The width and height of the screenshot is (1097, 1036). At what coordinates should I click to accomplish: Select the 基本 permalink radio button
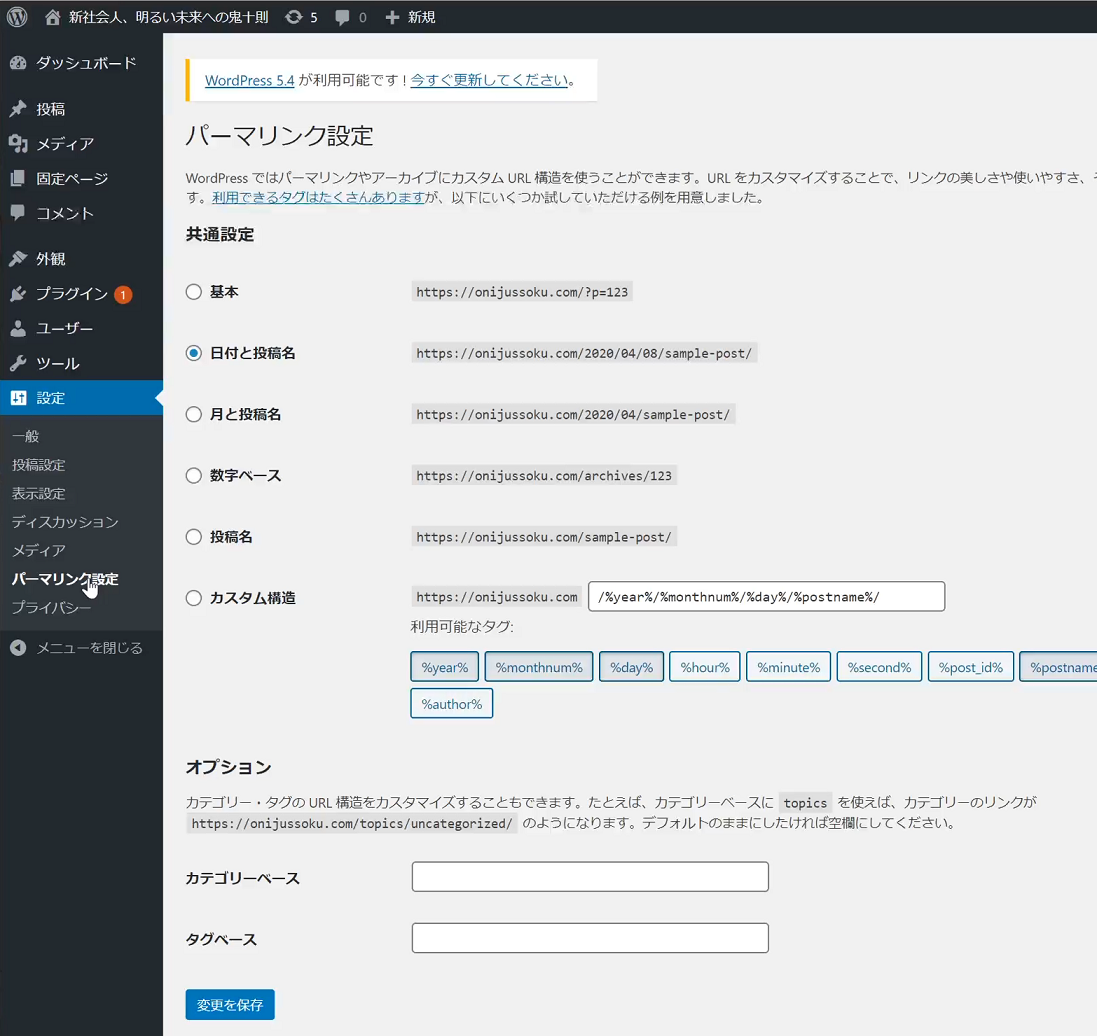(194, 292)
